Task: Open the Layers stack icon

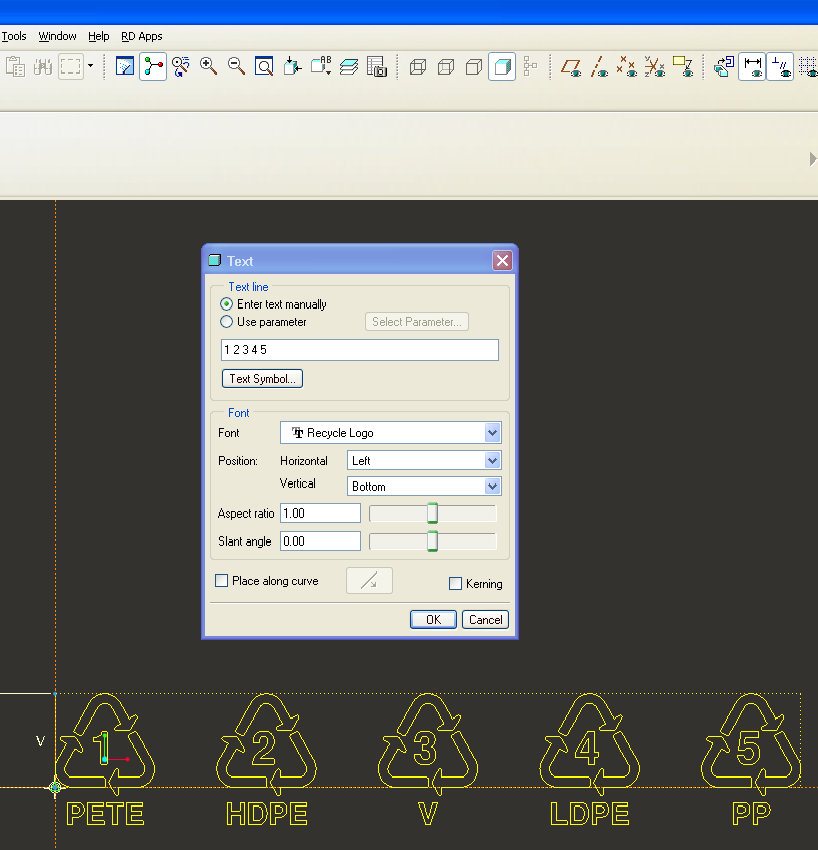Action: (349, 67)
